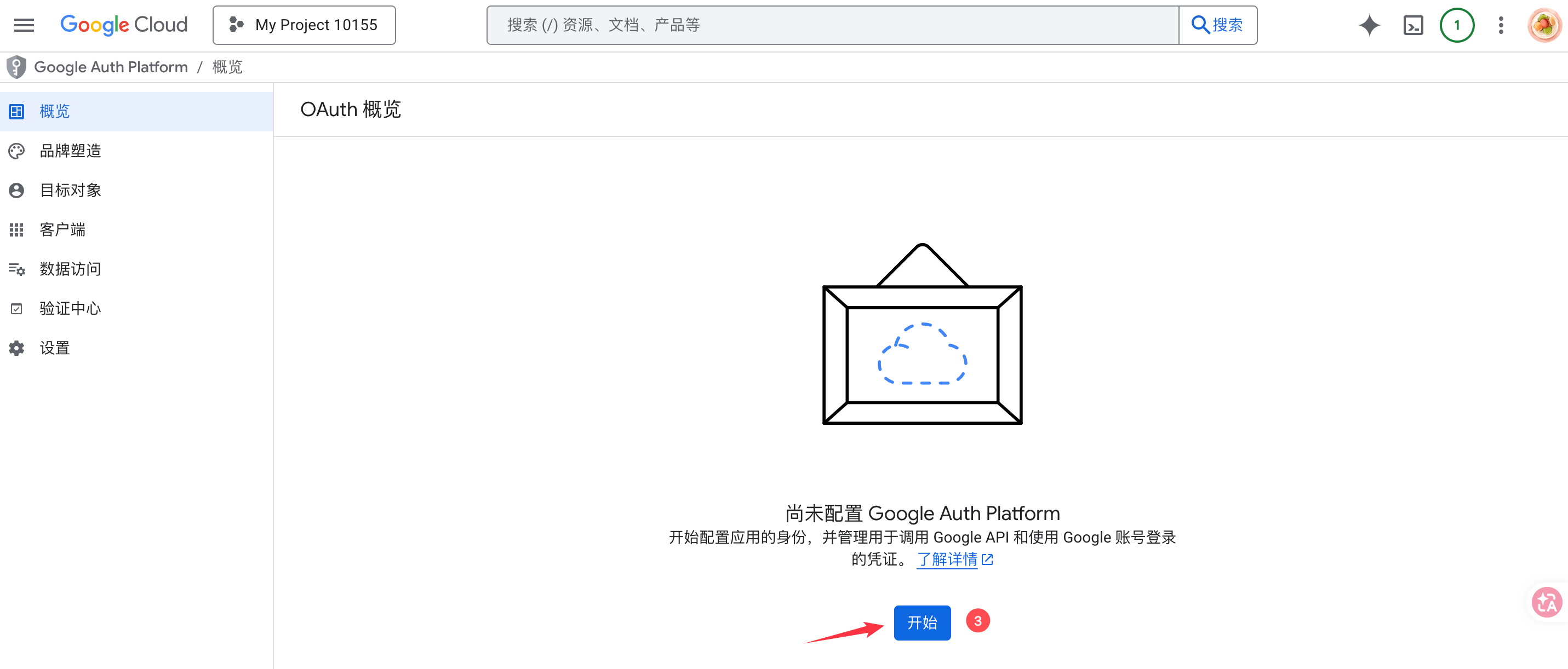Click the 搜索 search button
The width and height of the screenshot is (1568, 669).
(x=1218, y=25)
